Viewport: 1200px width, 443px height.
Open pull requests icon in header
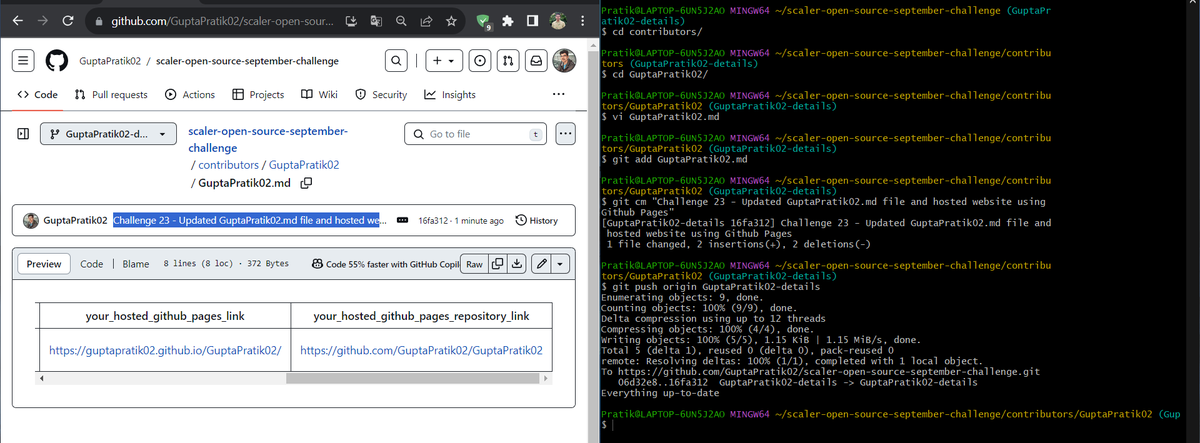pyautogui.click(x=507, y=61)
